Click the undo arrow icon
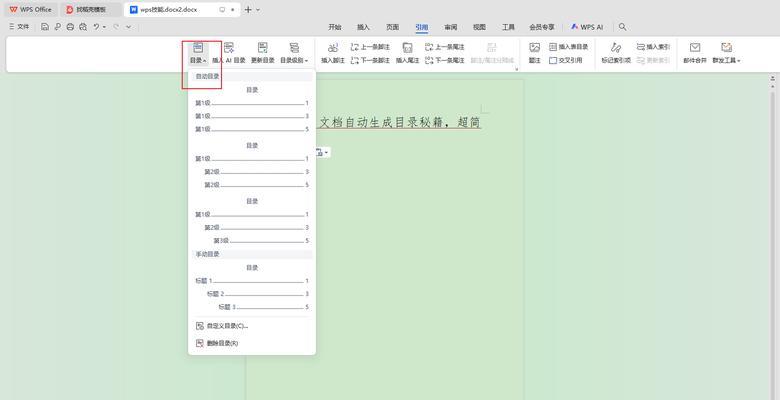Image resolution: width=780 pixels, height=400 pixels. click(x=96, y=27)
